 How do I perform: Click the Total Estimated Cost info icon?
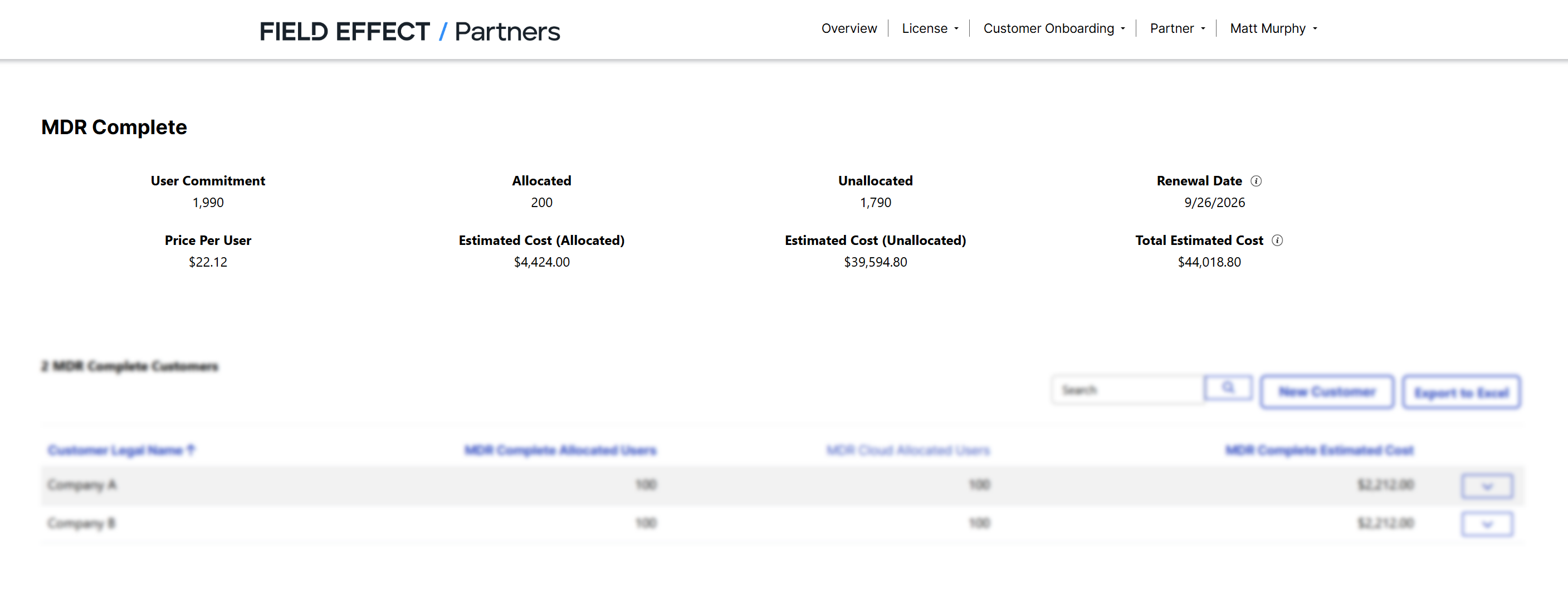pyautogui.click(x=1277, y=240)
